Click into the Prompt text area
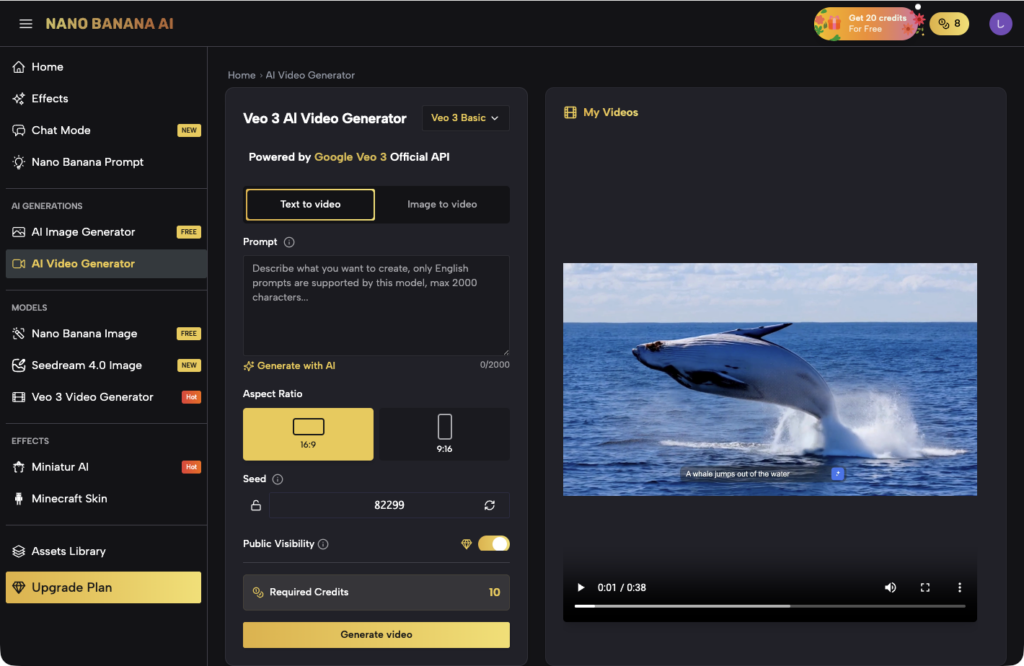The height and width of the screenshot is (666, 1024). click(376, 304)
